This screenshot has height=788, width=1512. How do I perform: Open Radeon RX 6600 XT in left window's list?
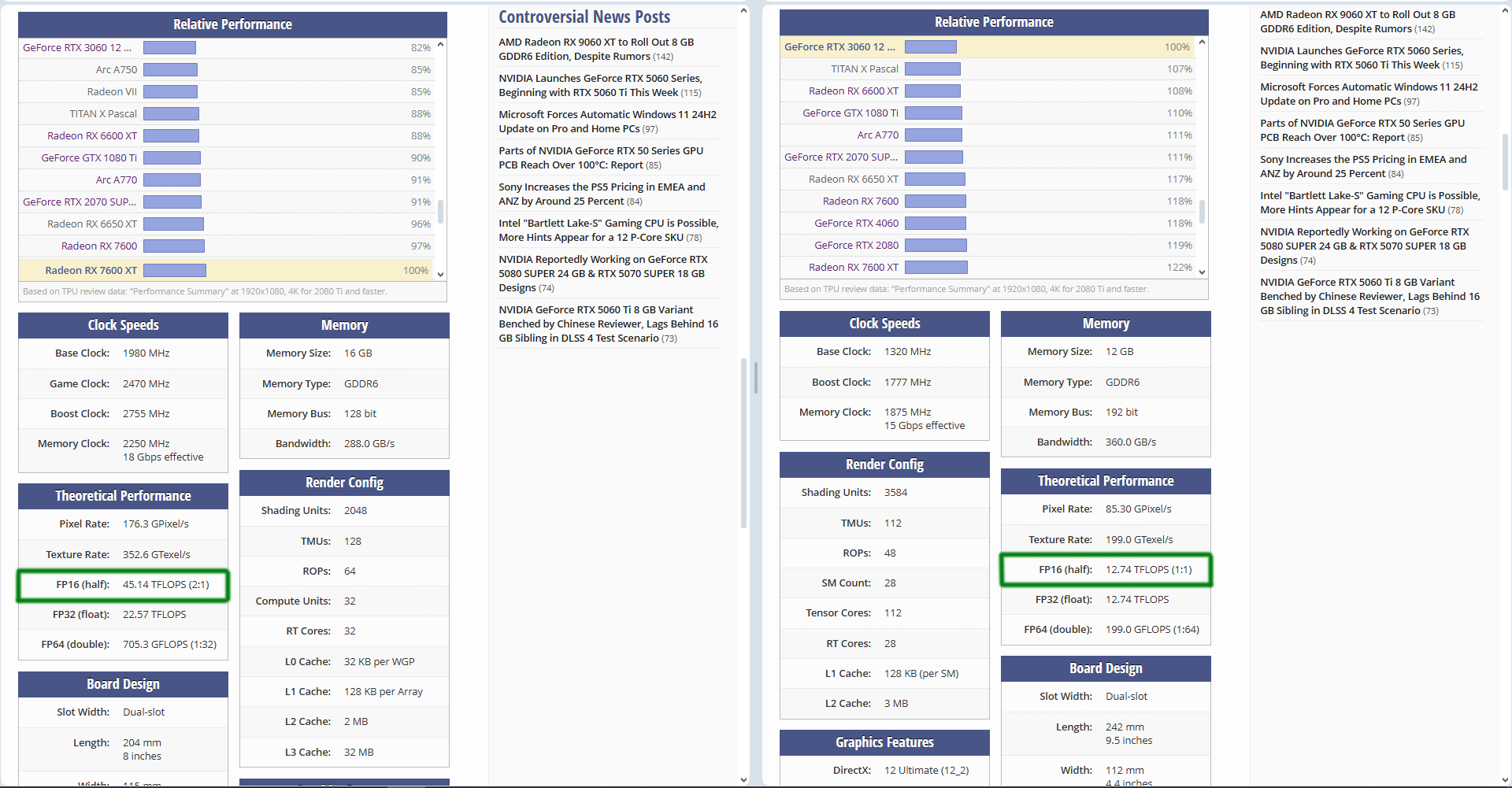point(92,135)
